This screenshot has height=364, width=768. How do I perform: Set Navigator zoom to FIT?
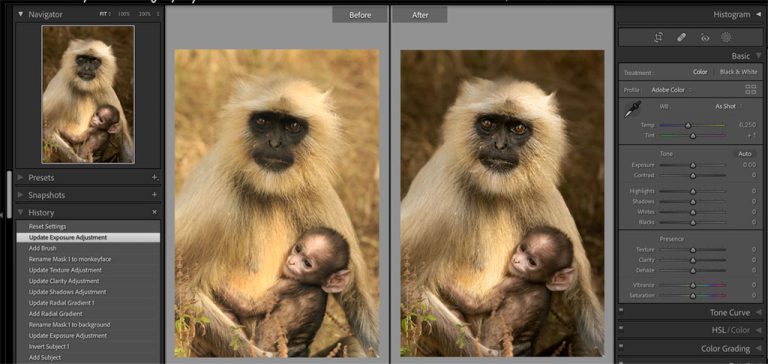click(104, 14)
